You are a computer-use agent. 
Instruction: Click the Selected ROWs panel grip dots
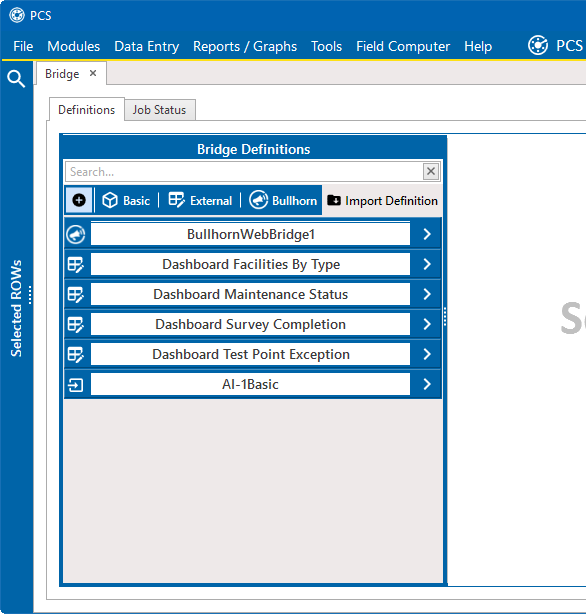coord(30,295)
